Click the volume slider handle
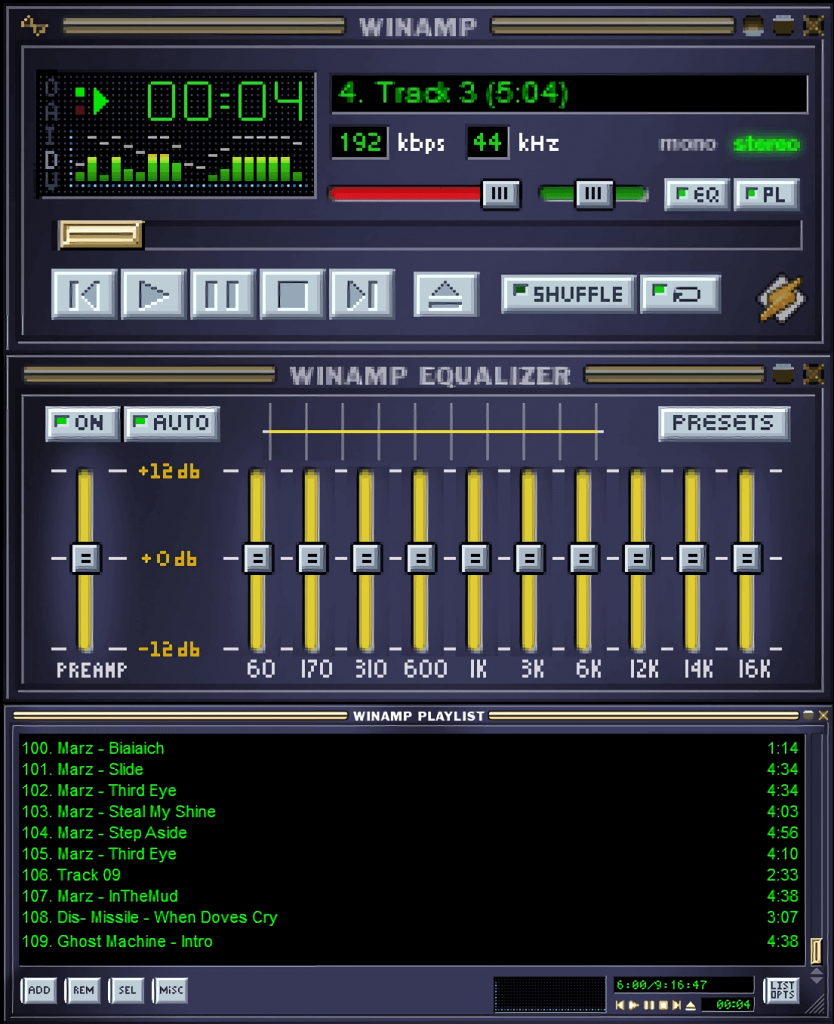This screenshot has width=834, height=1024. [x=500, y=194]
